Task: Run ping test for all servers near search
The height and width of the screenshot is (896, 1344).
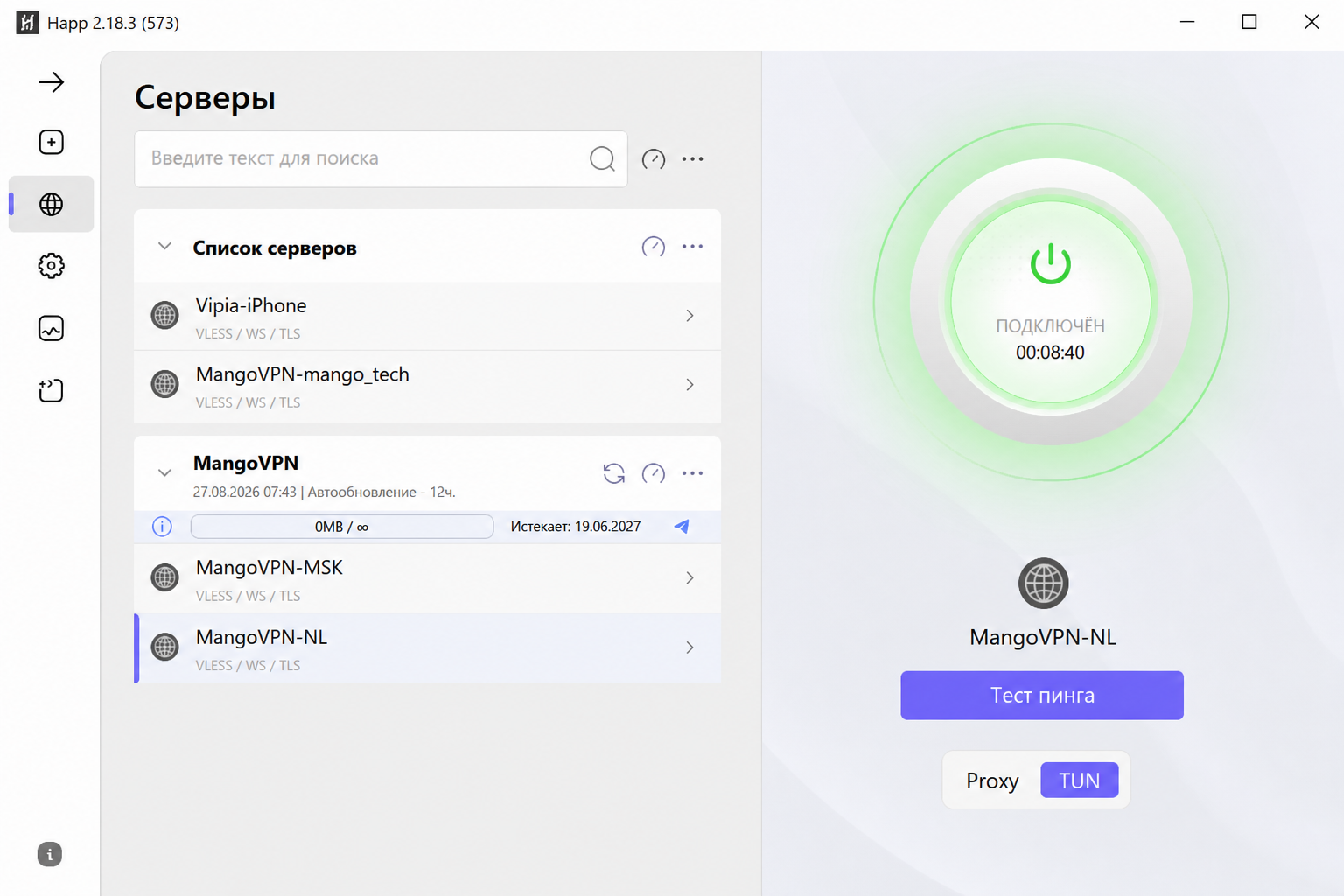Action: (654, 159)
